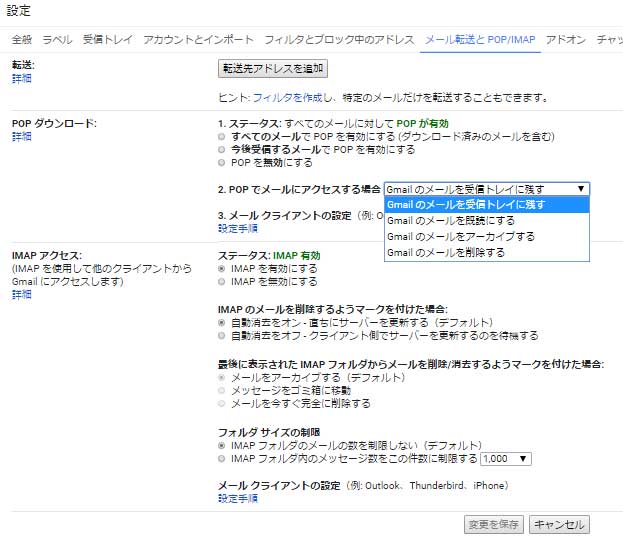
Task: Open the アカウントとインポート tab
Action: point(198,40)
